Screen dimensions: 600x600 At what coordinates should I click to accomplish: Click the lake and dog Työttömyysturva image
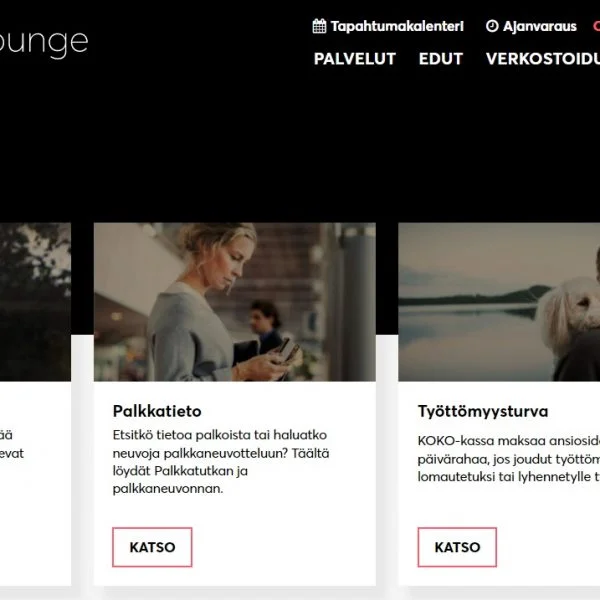[x=499, y=302]
